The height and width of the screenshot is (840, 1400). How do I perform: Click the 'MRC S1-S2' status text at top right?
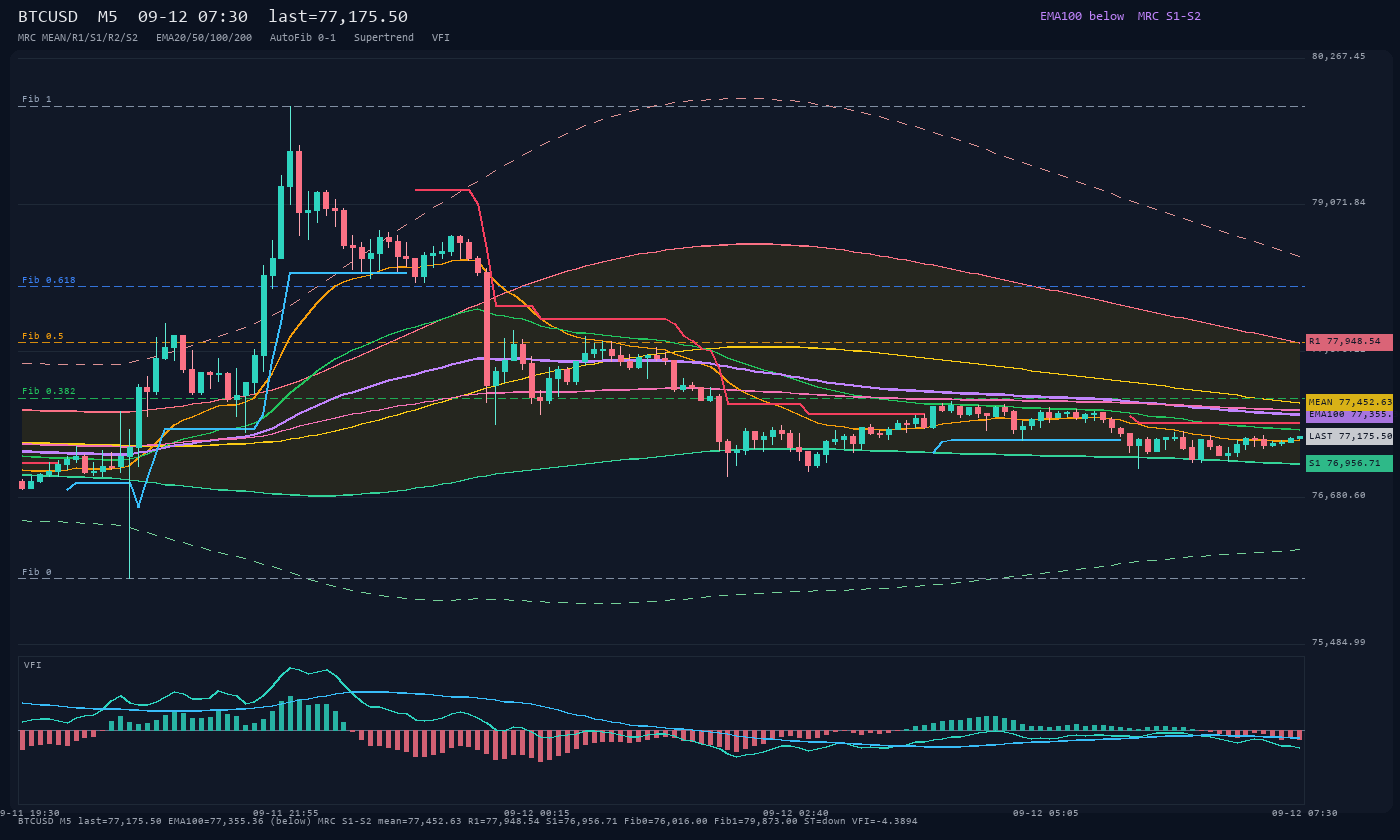[x=1169, y=16]
